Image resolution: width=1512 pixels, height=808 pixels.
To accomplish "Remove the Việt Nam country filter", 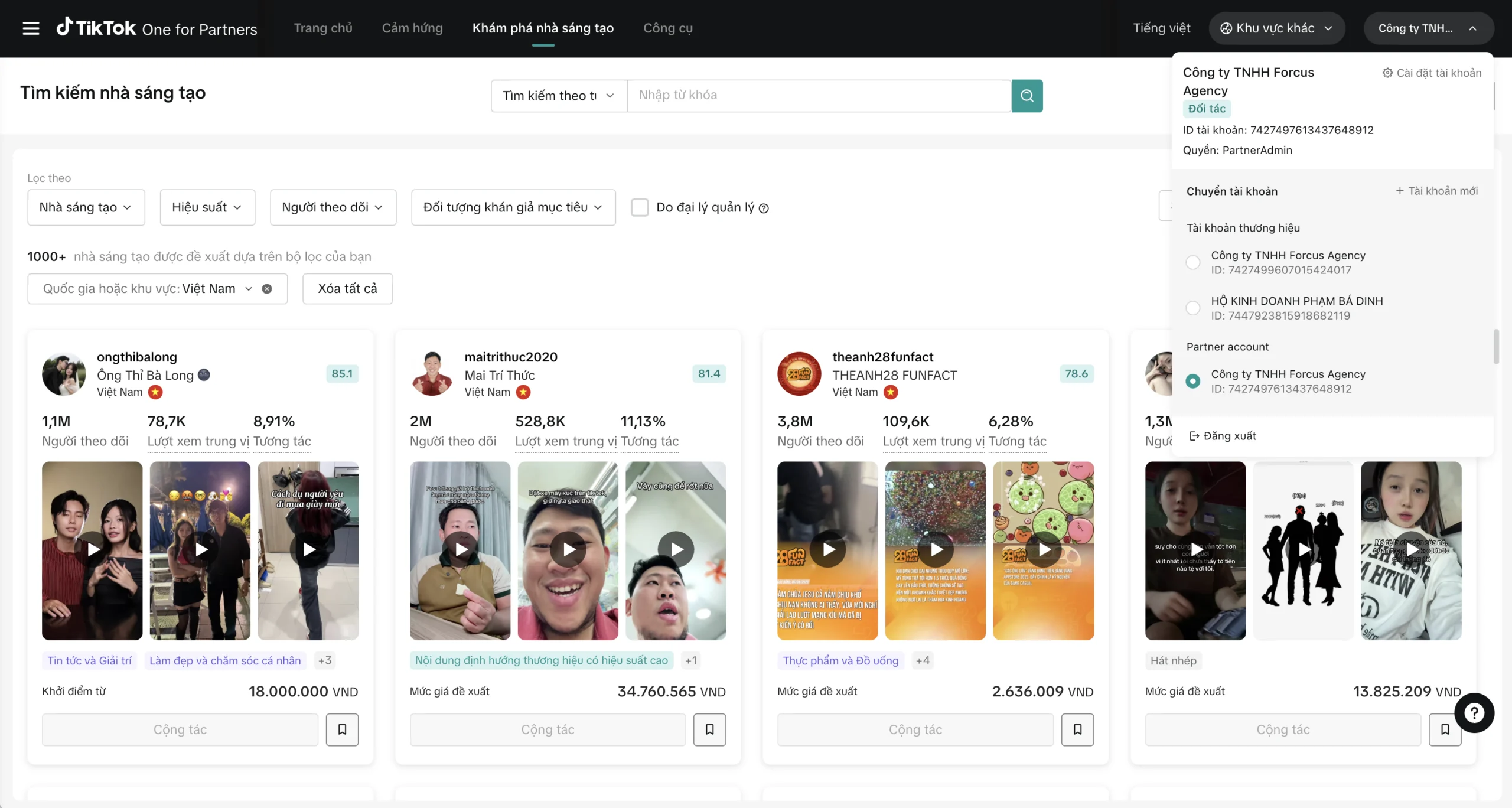I will point(267,289).
